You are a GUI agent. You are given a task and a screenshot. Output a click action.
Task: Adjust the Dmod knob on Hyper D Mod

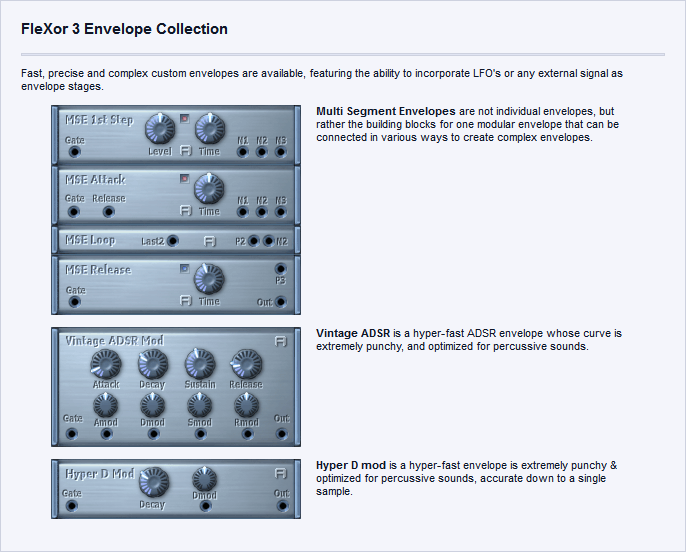(x=204, y=479)
